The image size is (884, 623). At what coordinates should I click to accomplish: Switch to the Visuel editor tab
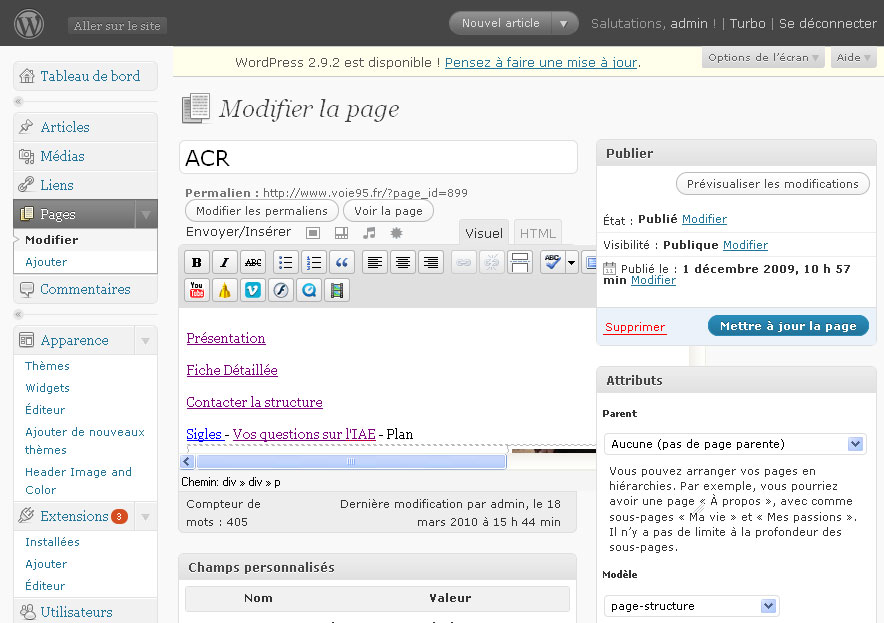tap(483, 232)
